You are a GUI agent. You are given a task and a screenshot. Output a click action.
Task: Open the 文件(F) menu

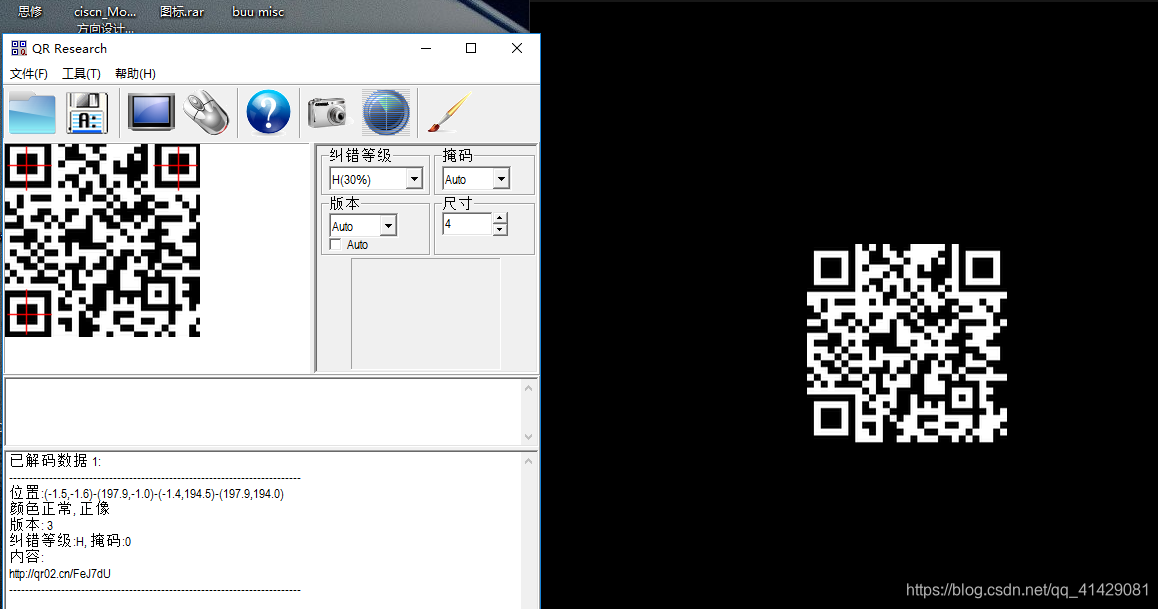point(29,74)
